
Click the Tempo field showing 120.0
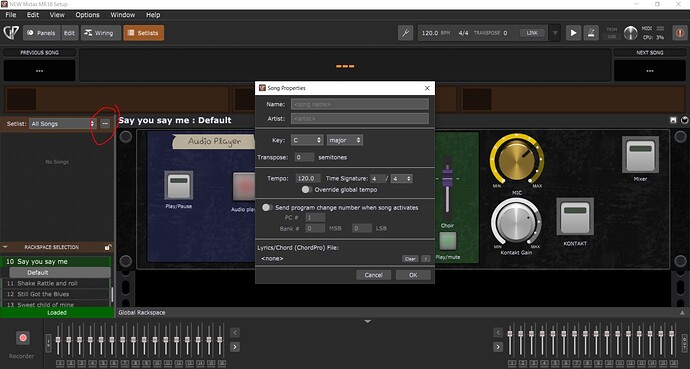308,179
